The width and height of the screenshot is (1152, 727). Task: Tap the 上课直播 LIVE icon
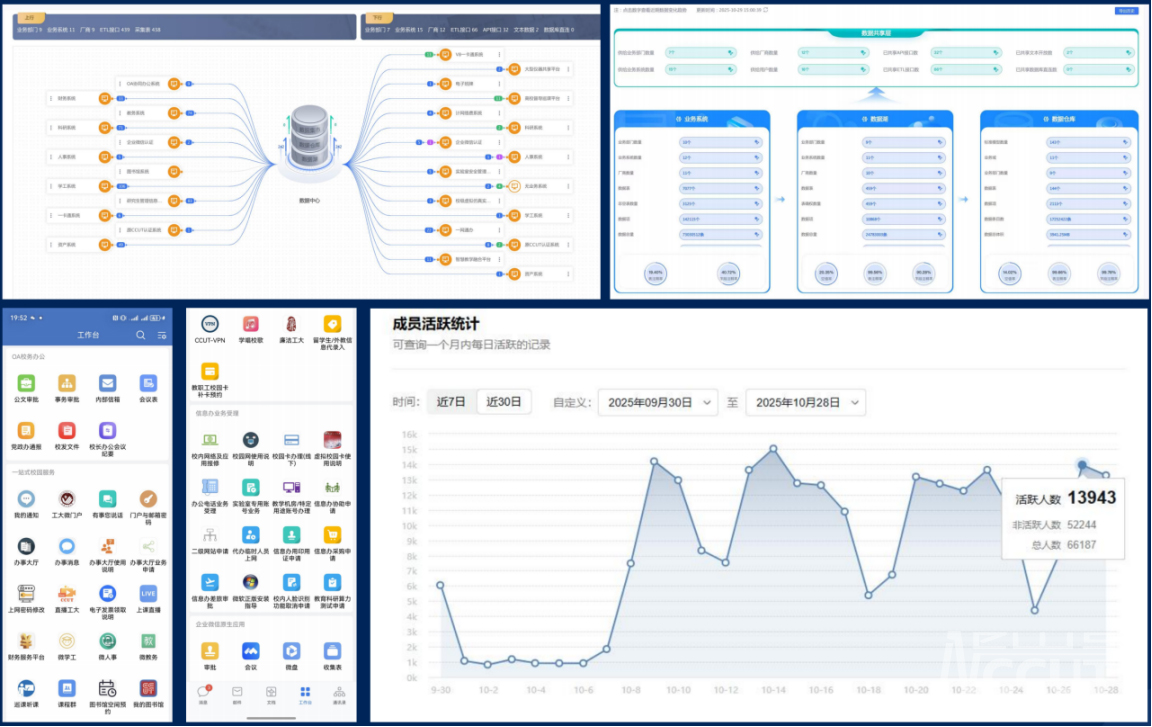point(148,595)
